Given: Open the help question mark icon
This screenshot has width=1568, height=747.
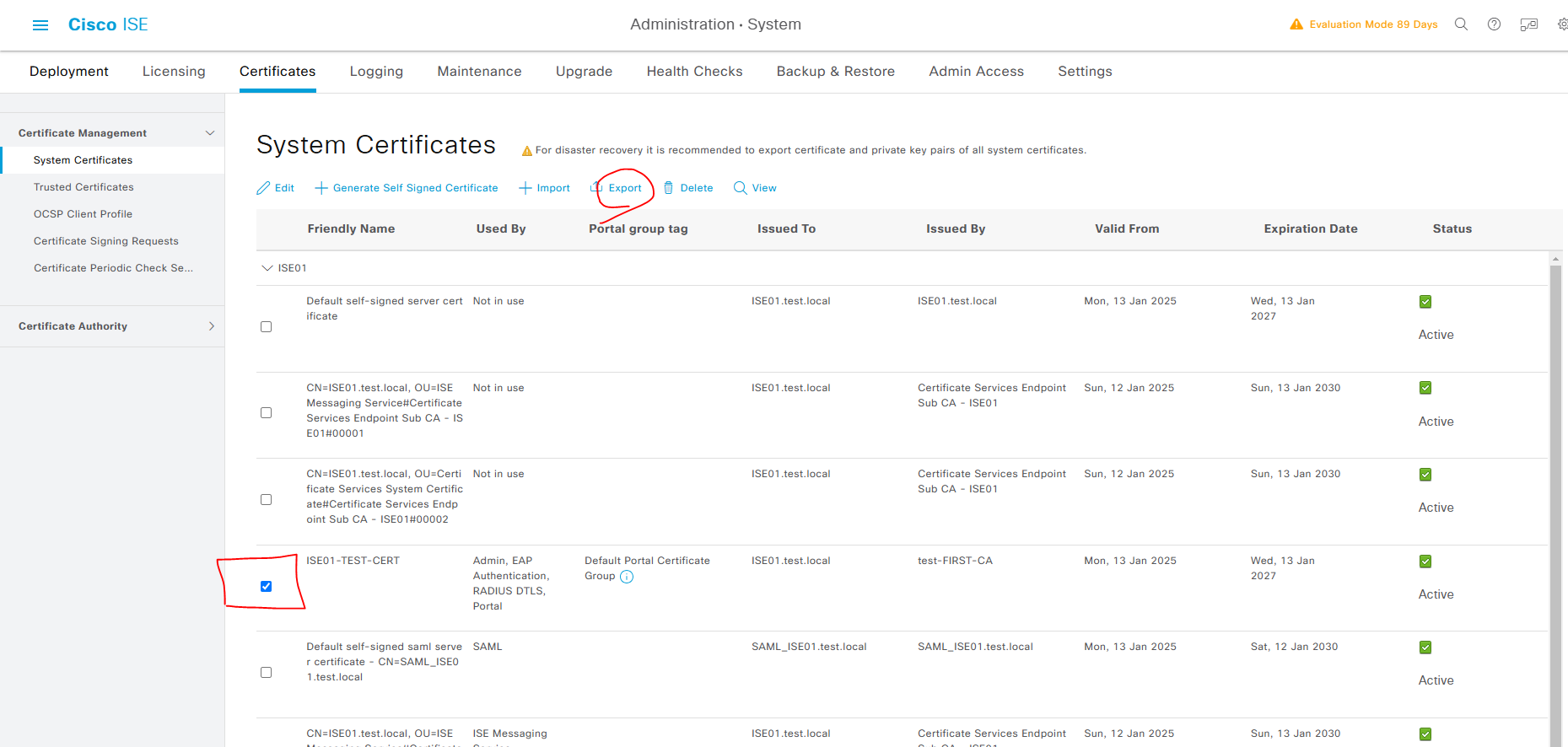Looking at the screenshot, I should click(1494, 24).
